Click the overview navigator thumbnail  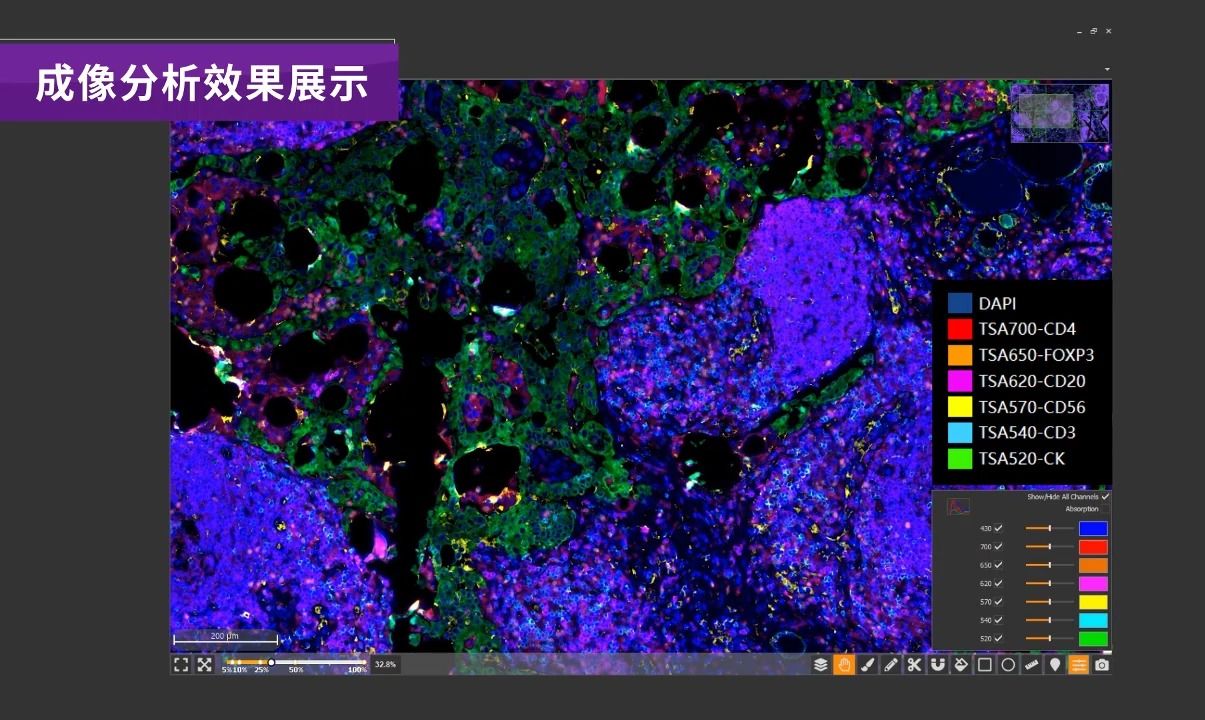(x=1060, y=113)
